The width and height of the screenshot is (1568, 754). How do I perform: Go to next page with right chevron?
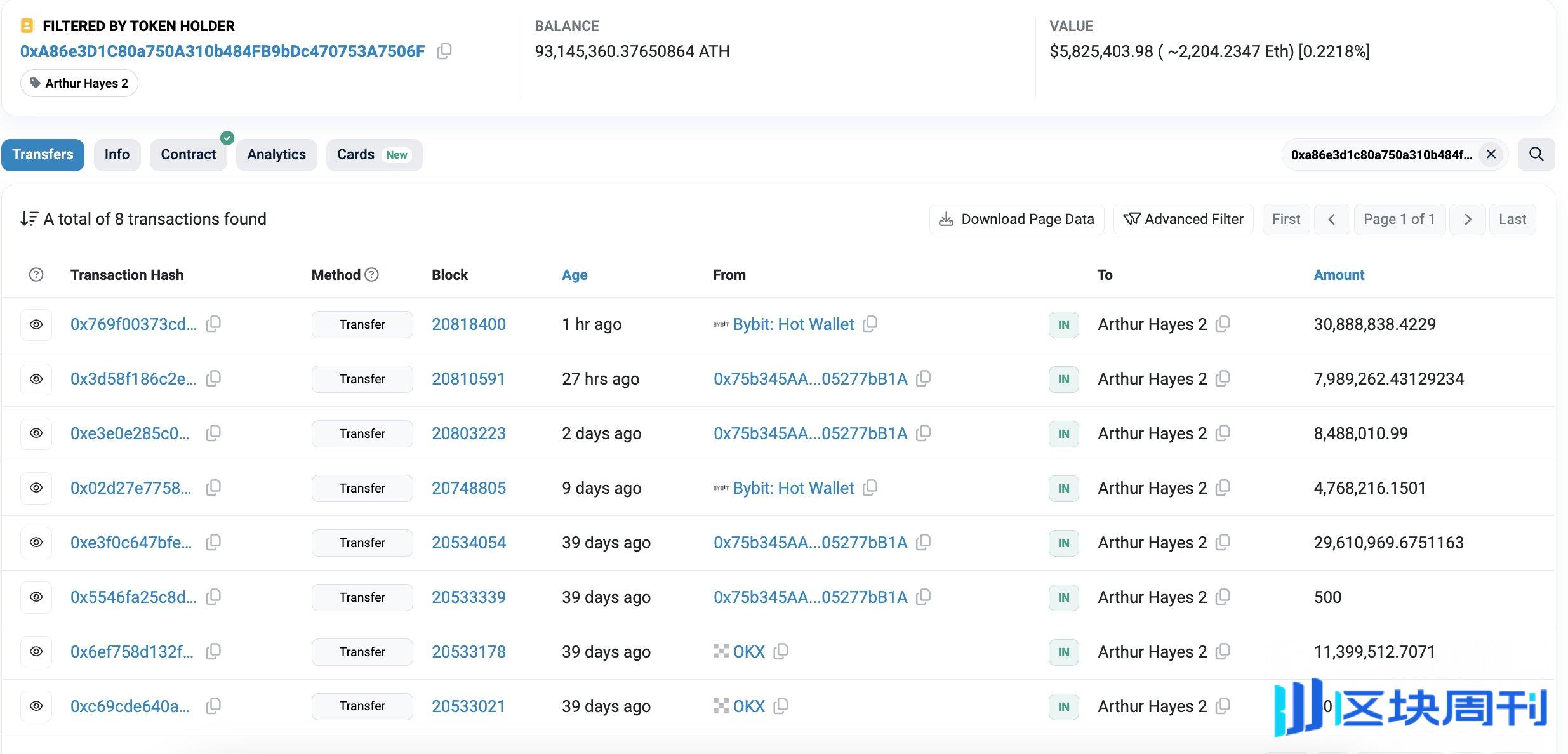(1468, 220)
